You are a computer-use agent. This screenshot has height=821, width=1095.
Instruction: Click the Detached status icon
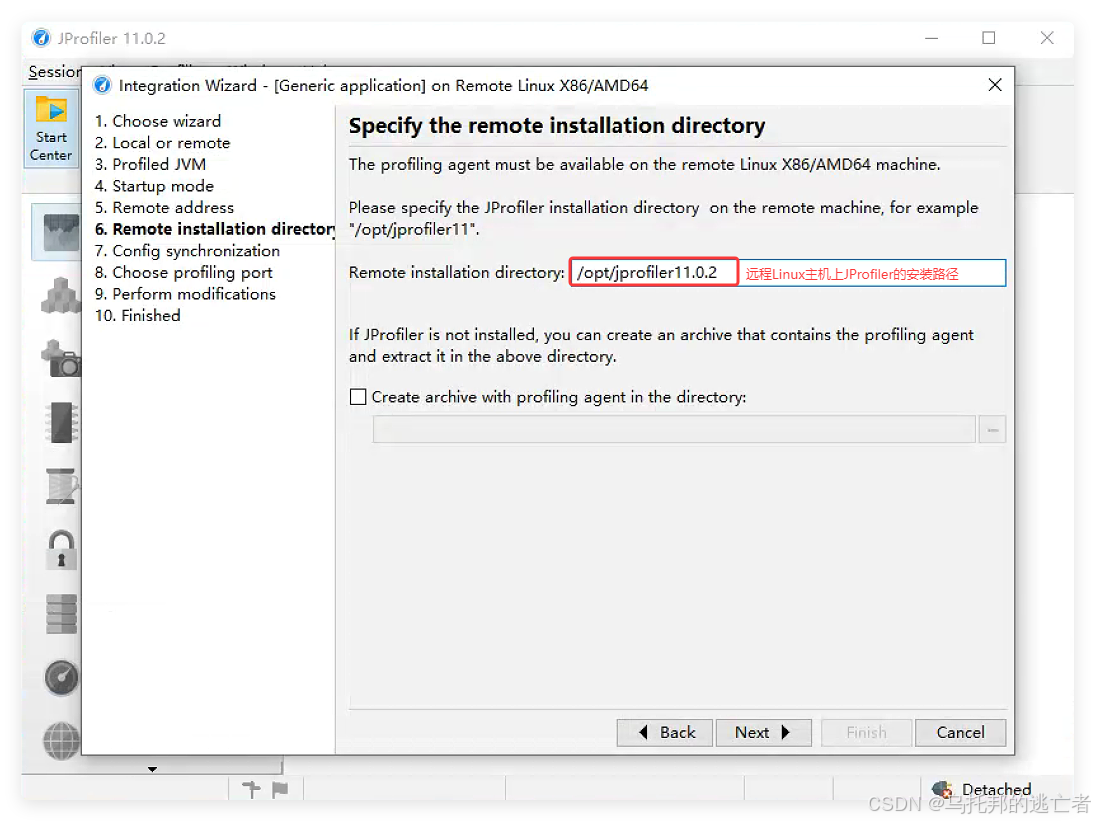click(942, 790)
